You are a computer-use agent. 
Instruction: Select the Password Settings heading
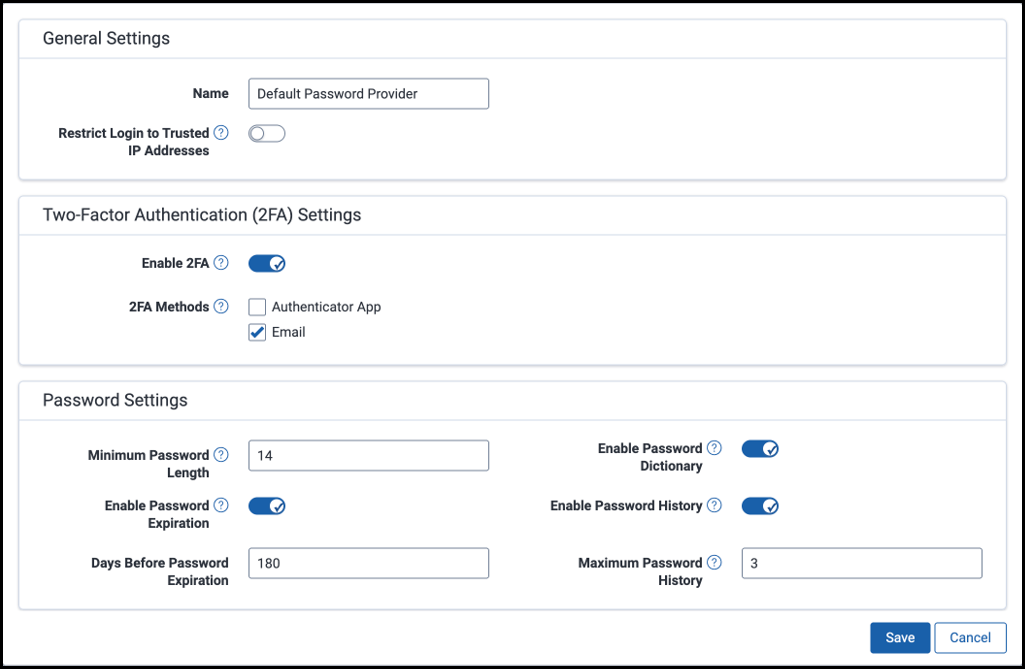pyautogui.click(x=115, y=400)
